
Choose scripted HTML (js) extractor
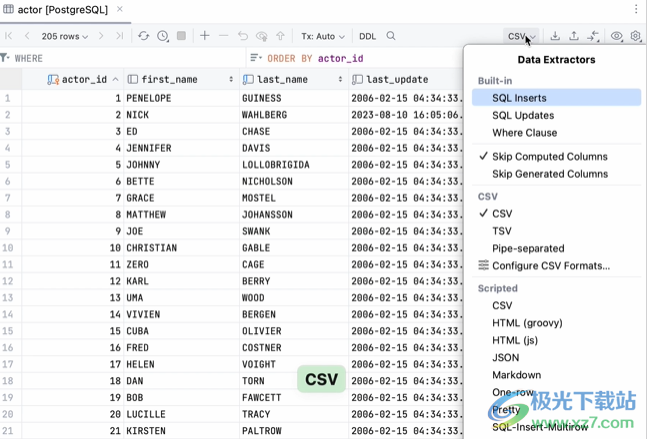click(x=556, y=340)
